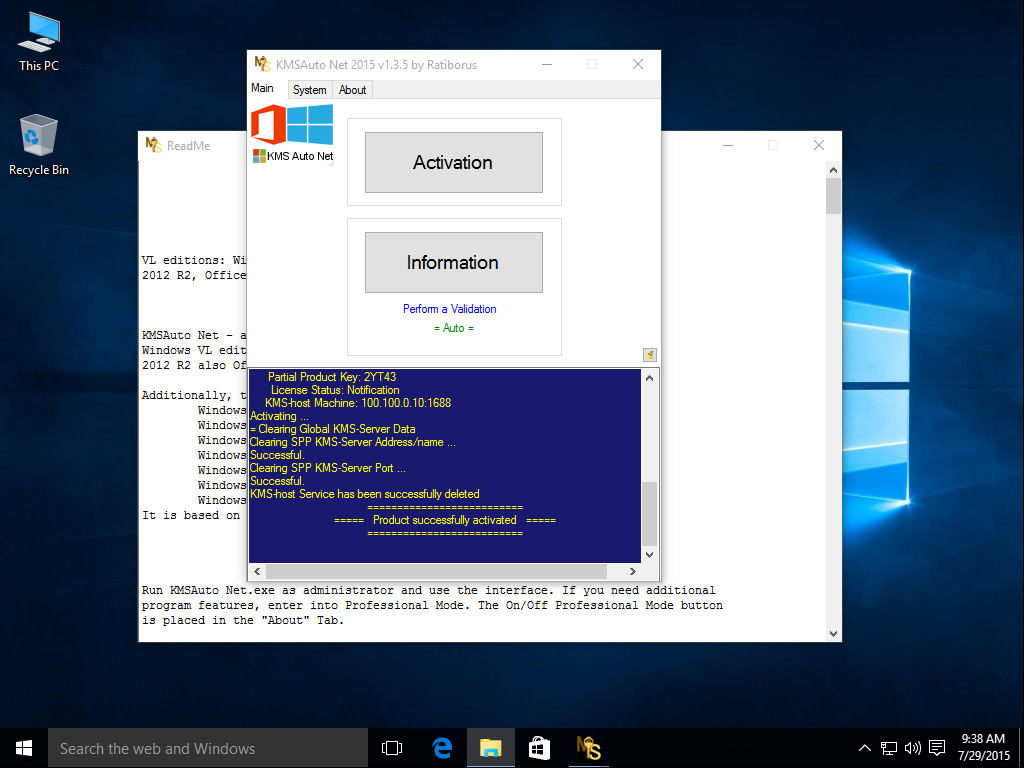Click 'KMS-host Service has been successfully deleted' line
Viewport: 1024px width, 768px height.
pyautogui.click(x=365, y=494)
